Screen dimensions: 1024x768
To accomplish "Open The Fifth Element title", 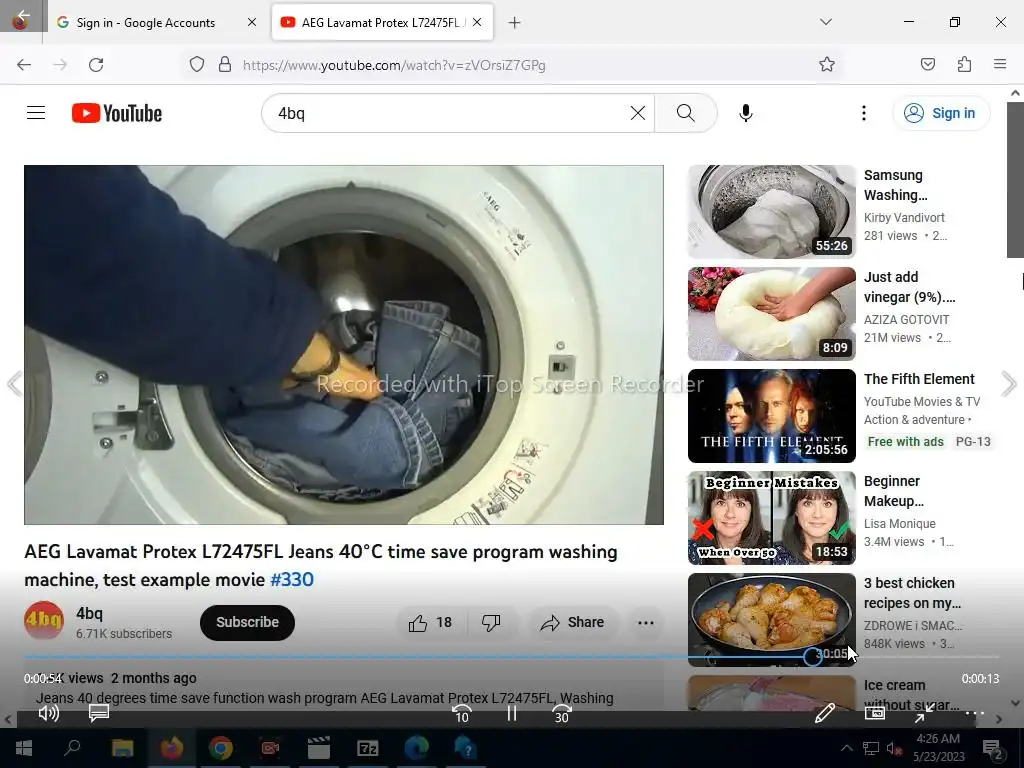I will click(919, 379).
